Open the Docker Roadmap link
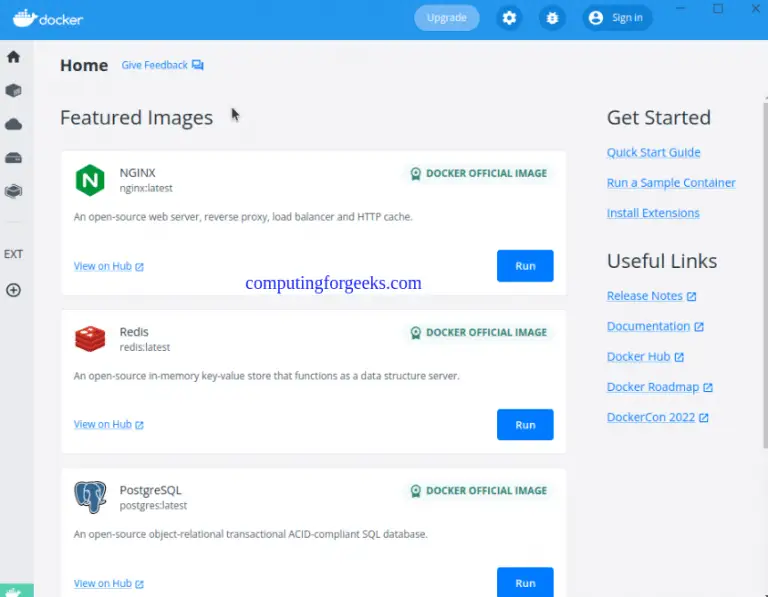The height and width of the screenshot is (597, 768). (x=659, y=387)
